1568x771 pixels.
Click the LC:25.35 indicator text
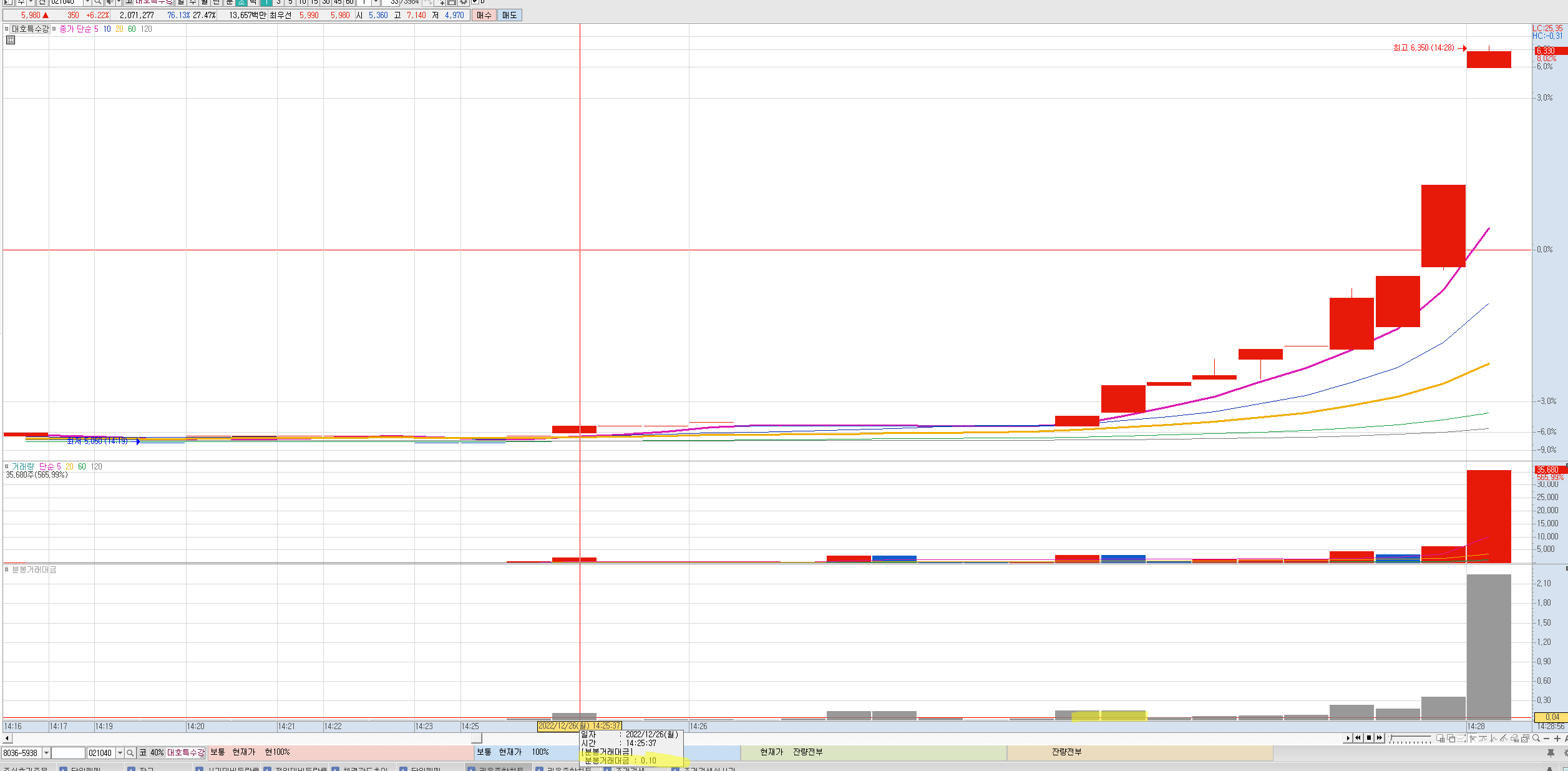pyautogui.click(x=1548, y=28)
